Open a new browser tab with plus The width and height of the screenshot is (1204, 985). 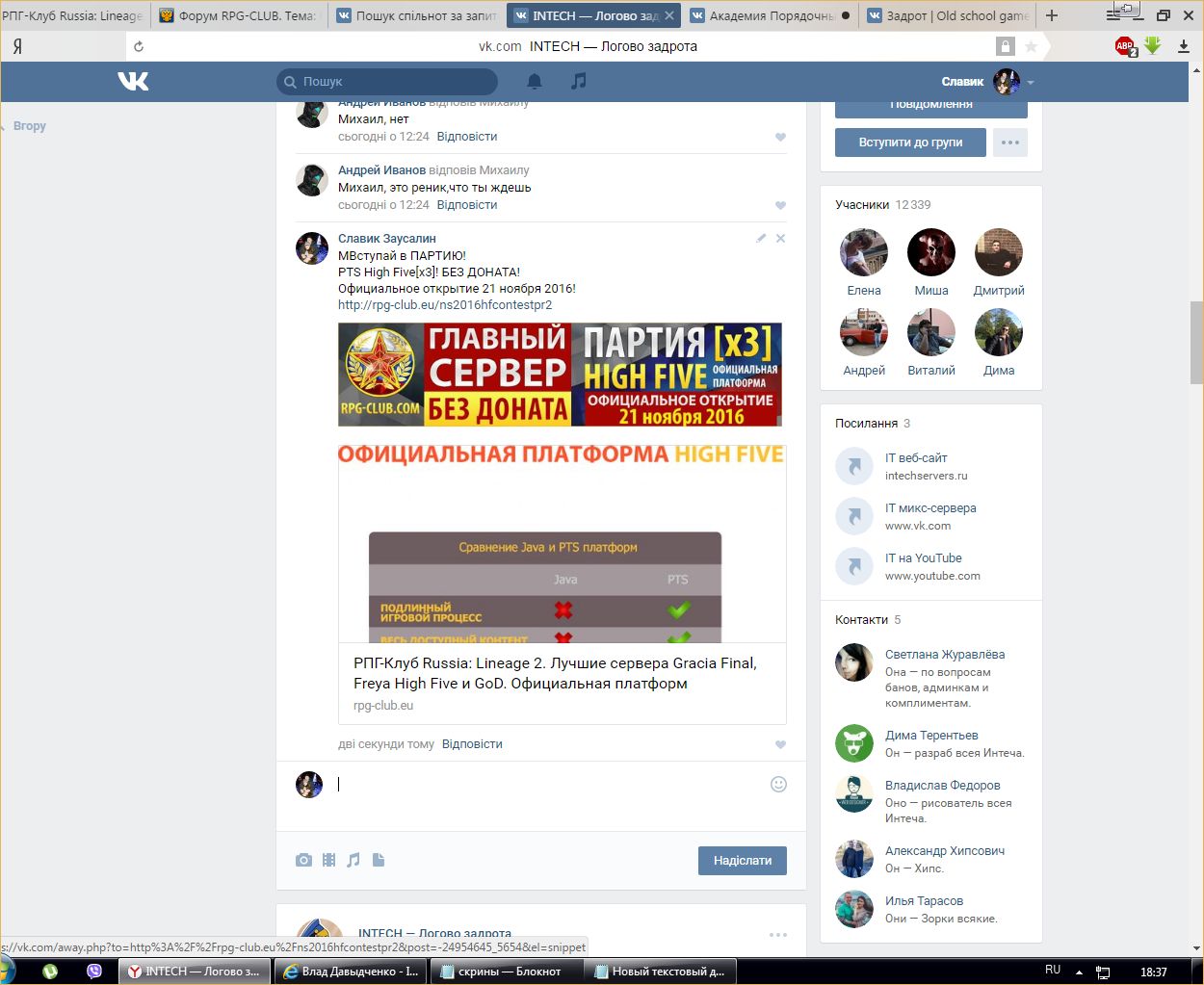[1052, 15]
